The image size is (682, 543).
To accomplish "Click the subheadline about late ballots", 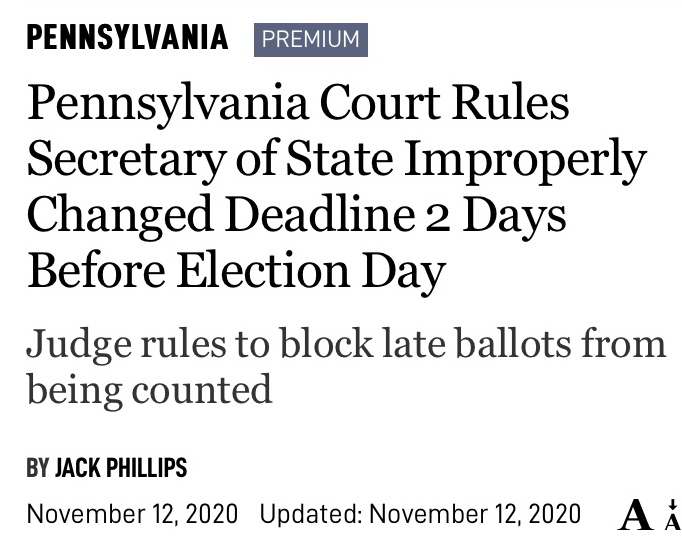I will 345,365.
